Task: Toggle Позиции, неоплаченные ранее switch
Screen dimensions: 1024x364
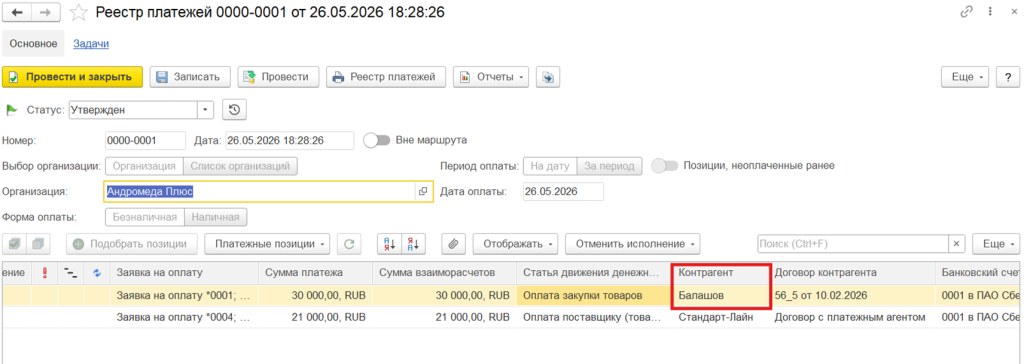Action: coord(664,165)
